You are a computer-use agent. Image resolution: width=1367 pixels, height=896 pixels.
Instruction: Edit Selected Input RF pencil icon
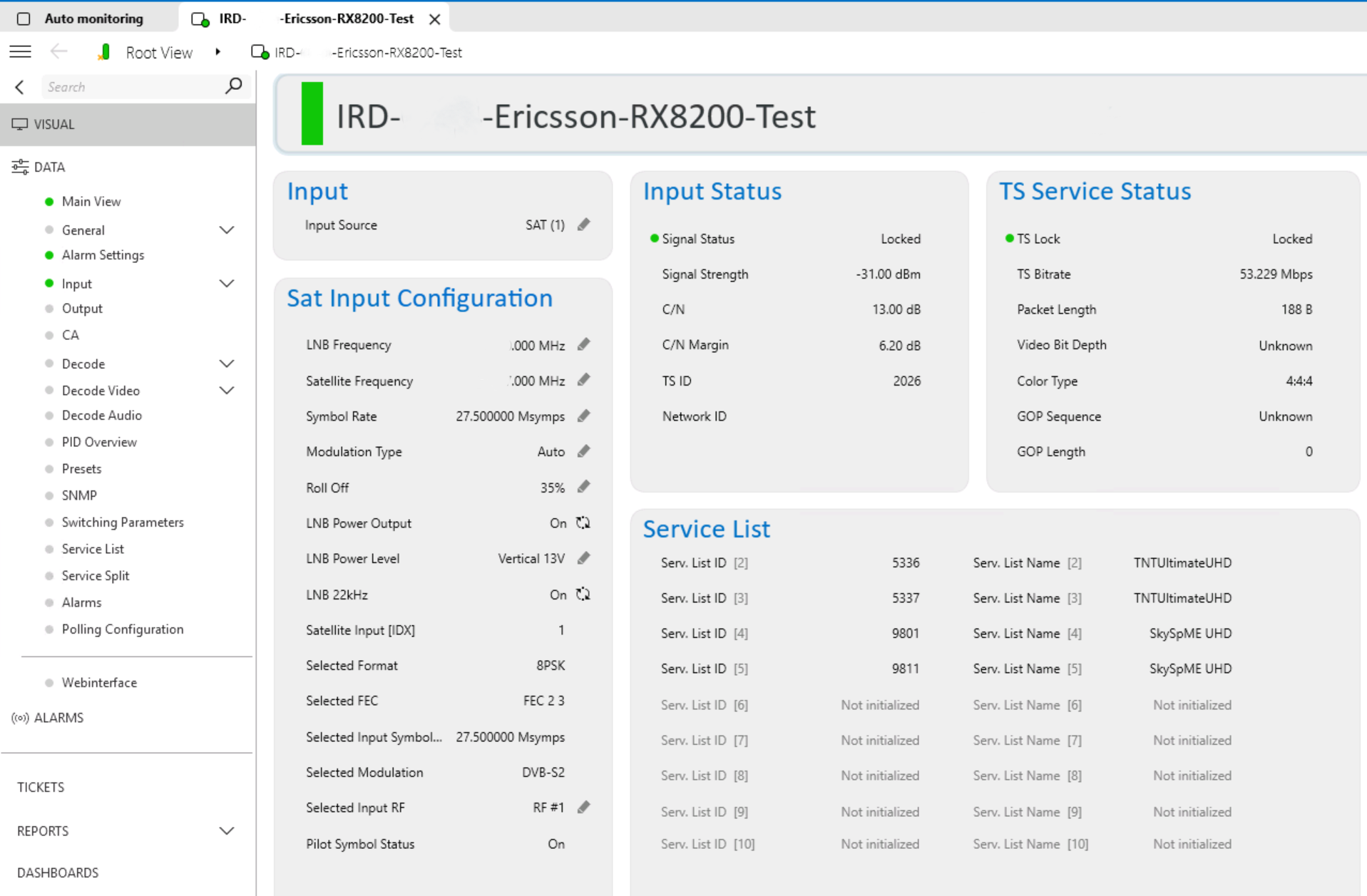(584, 807)
